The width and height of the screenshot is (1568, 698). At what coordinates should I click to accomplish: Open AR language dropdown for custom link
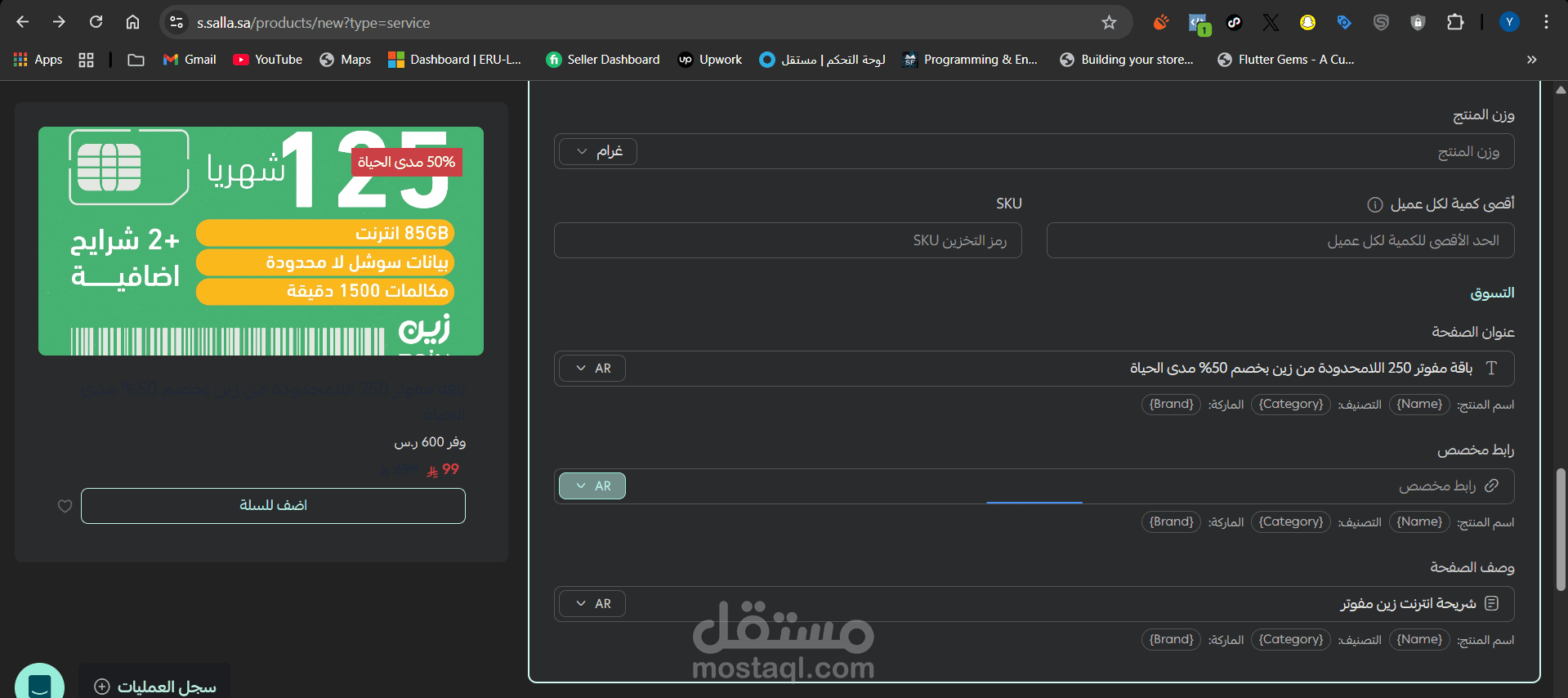592,486
